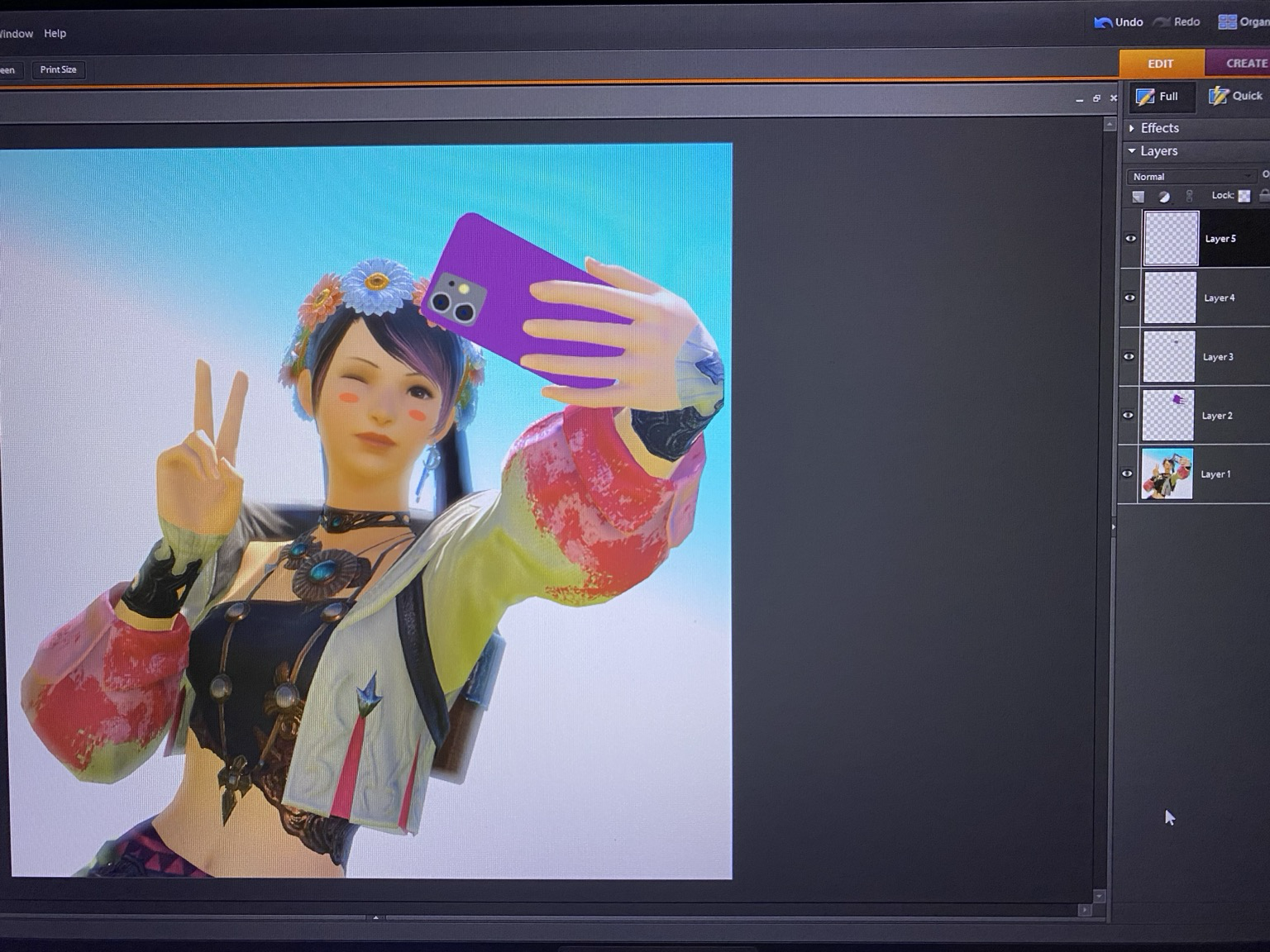This screenshot has width=1270, height=952.
Task: Click the vertical scrollbar up arrow
Action: point(1110,124)
